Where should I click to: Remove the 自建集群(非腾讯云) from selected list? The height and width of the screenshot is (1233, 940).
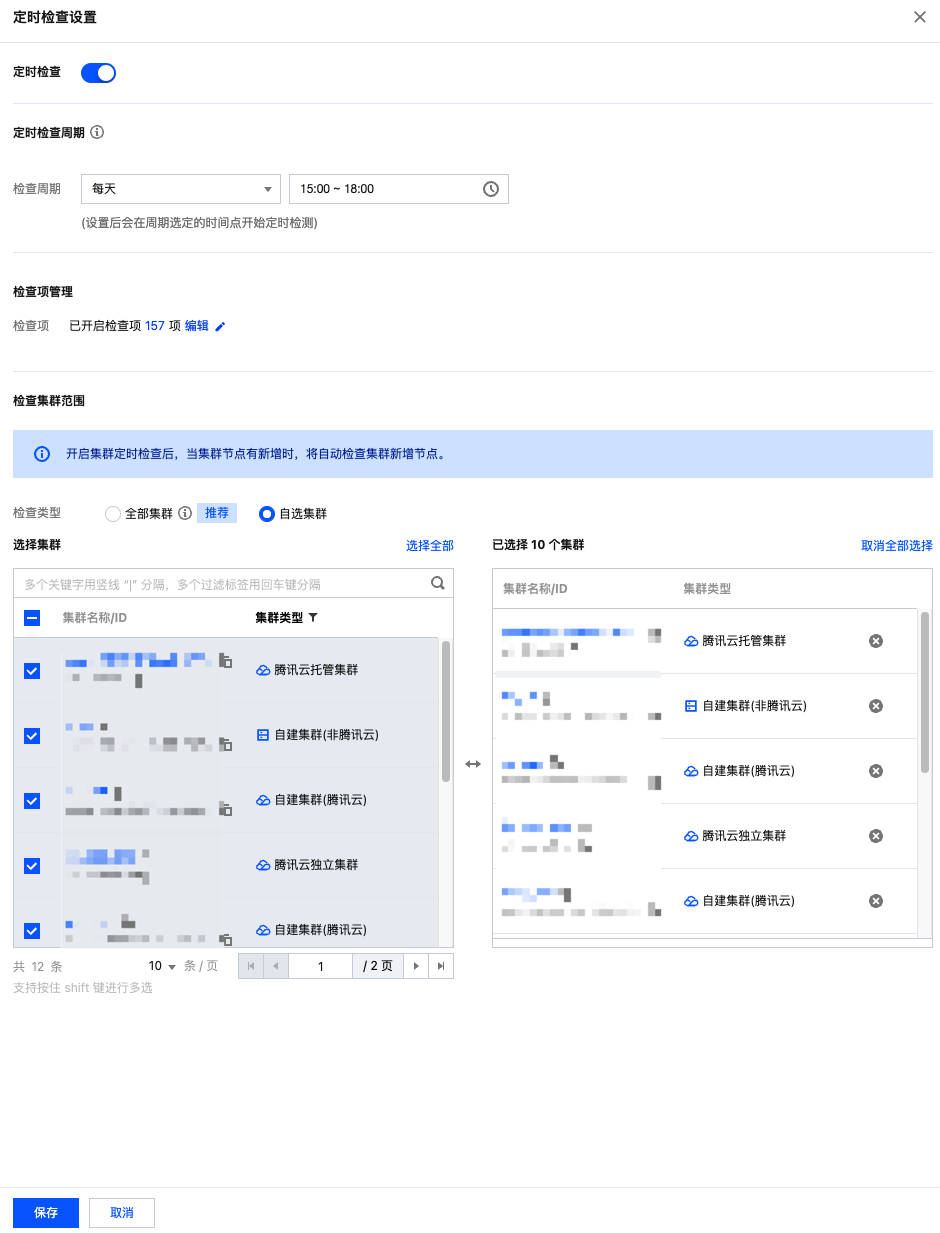[875, 706]
